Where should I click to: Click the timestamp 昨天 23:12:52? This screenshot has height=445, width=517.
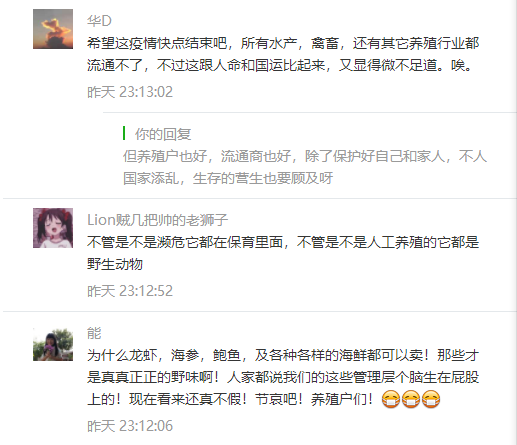(130, 291)
